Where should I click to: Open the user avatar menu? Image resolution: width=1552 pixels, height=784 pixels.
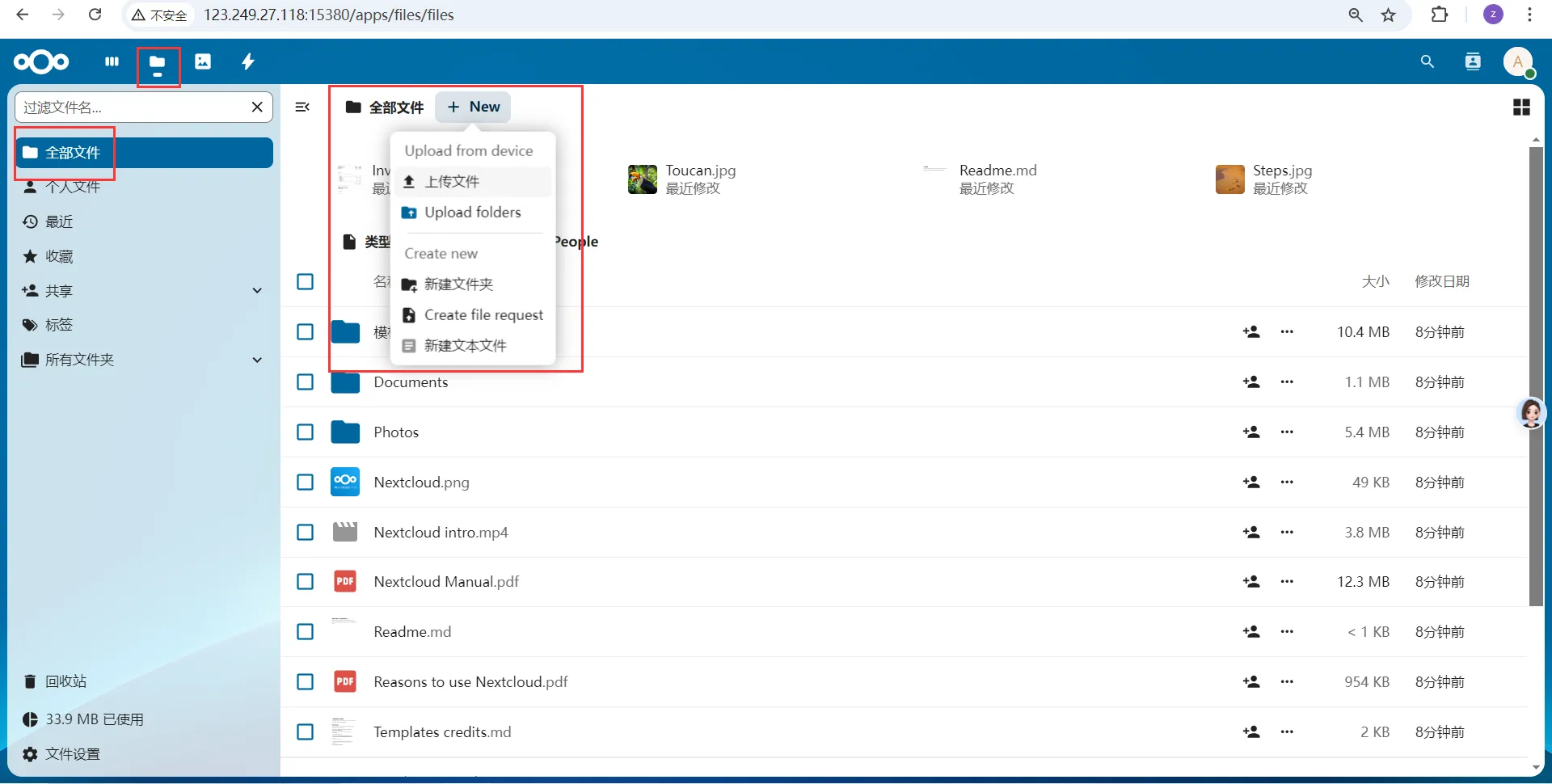tap(1518, 61)
